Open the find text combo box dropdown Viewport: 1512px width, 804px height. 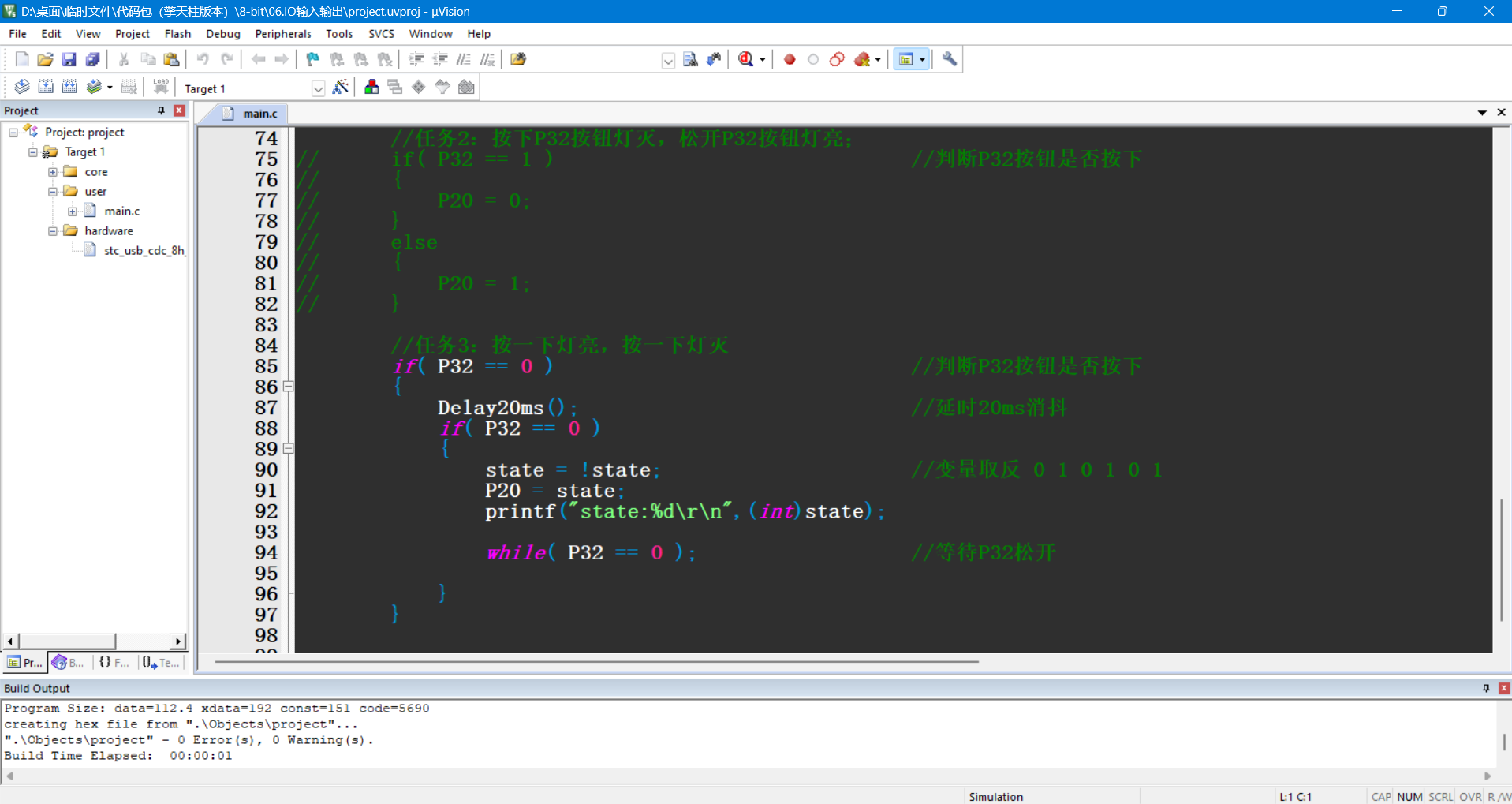[668, 60]
